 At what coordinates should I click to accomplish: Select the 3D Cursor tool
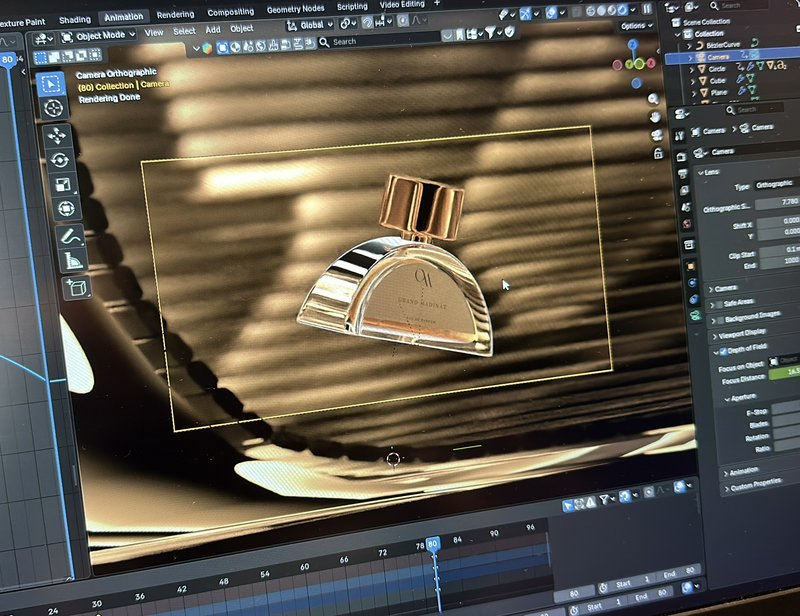coord(53,108)
